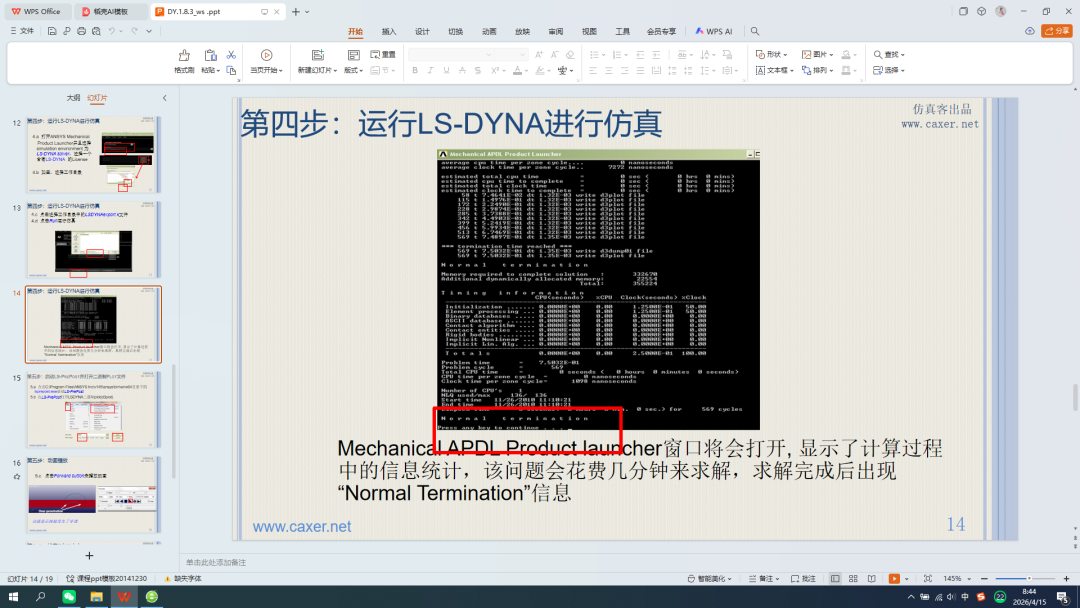Click the Format Painter (格式刷) icon
The height and width of the screenshot is (608, 1080).
(x=184, y=56)
